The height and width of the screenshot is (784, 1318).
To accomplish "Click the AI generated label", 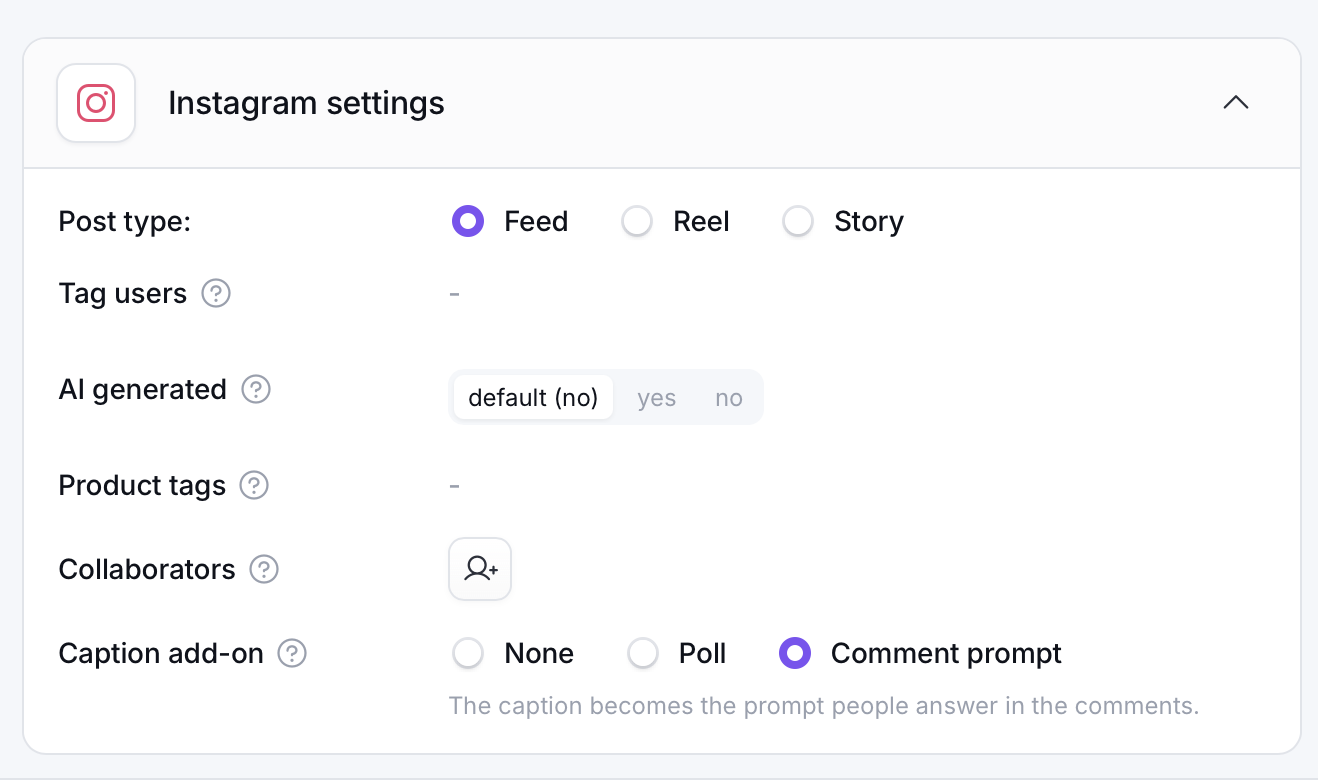I will tap(143, 389).
